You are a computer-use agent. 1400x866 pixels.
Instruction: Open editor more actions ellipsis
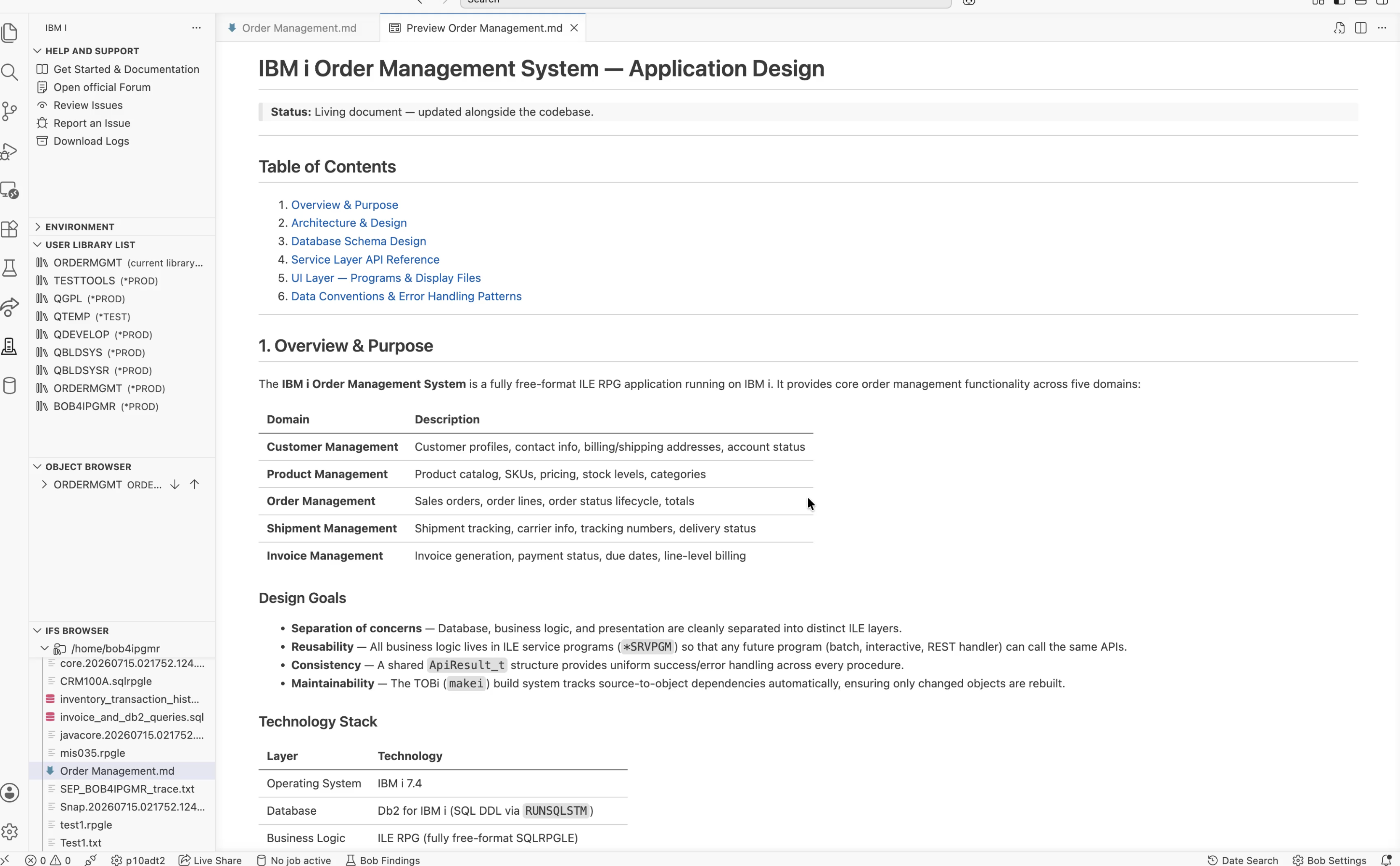1382,27
